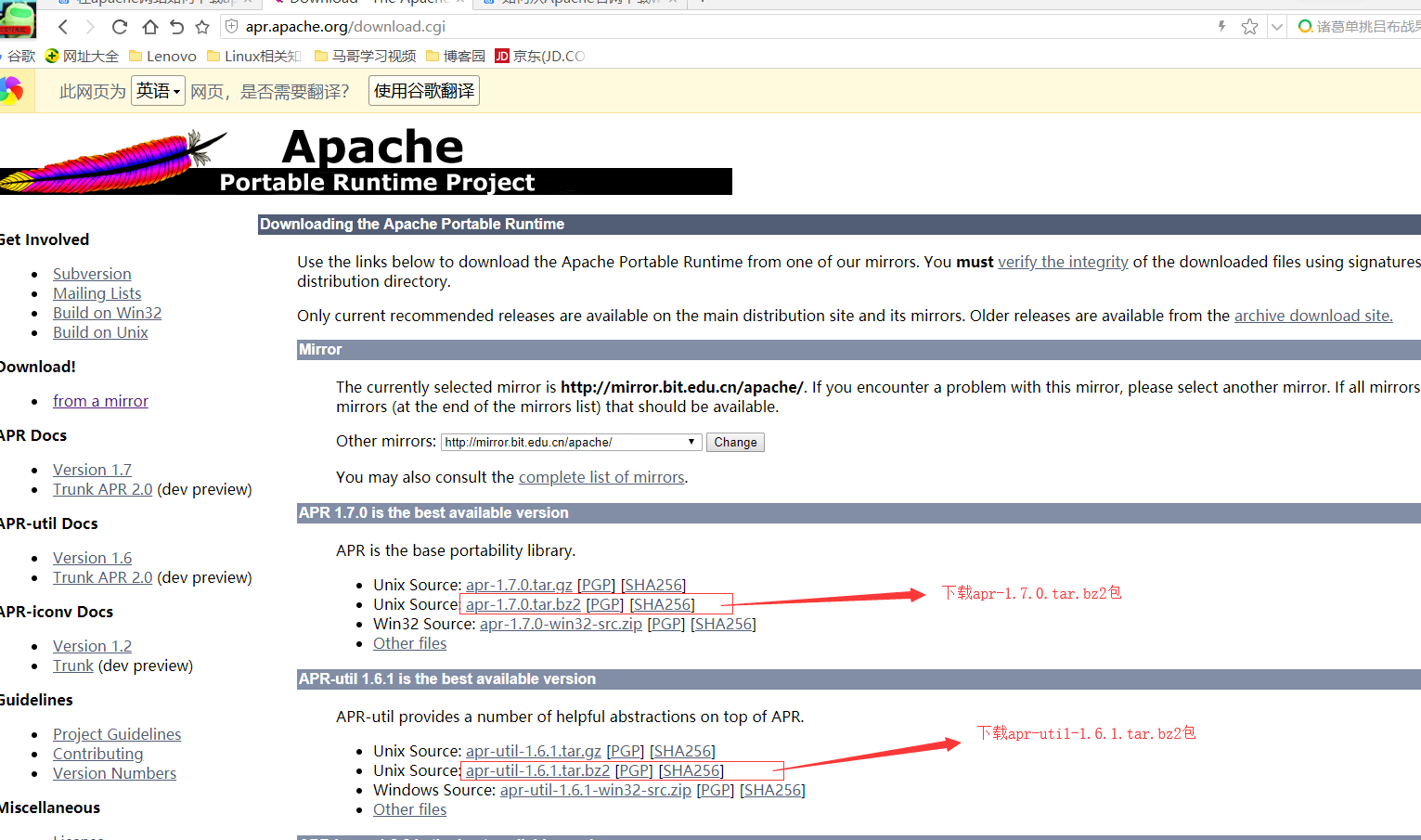Viewport: 1421px width, 840px height.
Task: Click PGP link for apr-util-1.6.1.tar.bz2
Action: (634, 770)
